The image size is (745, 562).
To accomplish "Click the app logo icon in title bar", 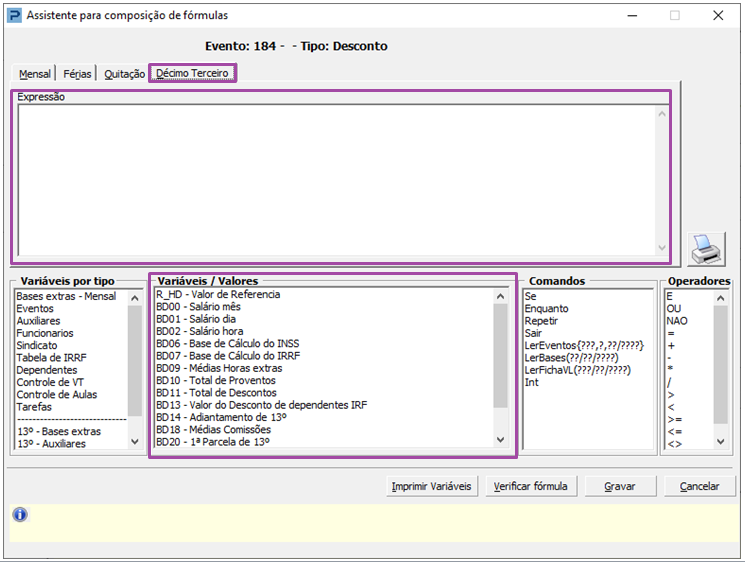I will [14, 16].
